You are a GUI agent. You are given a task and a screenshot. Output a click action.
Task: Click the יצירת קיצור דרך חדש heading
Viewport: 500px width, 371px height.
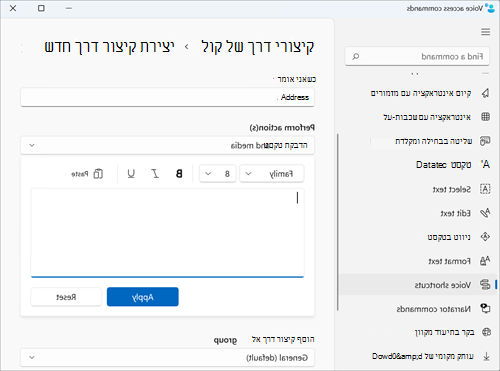pos(110,47)
